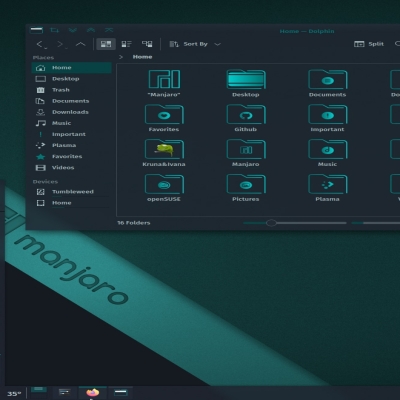400x400 pixels.
Task: Select the Kruna&Ivana folder icon
Action: pyautogui.click(x=164, y=149)
